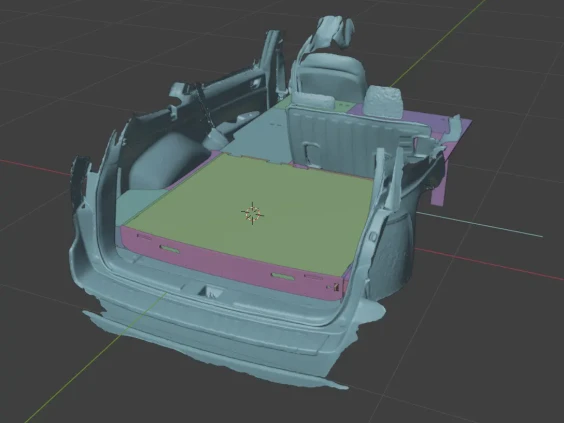Click the pull handle on folded seat back

click(x=311, y=153)
